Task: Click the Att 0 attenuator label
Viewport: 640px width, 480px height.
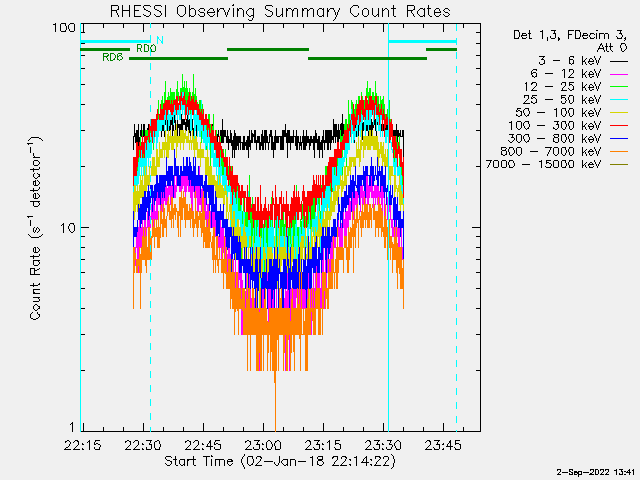Action: (611, 48)
